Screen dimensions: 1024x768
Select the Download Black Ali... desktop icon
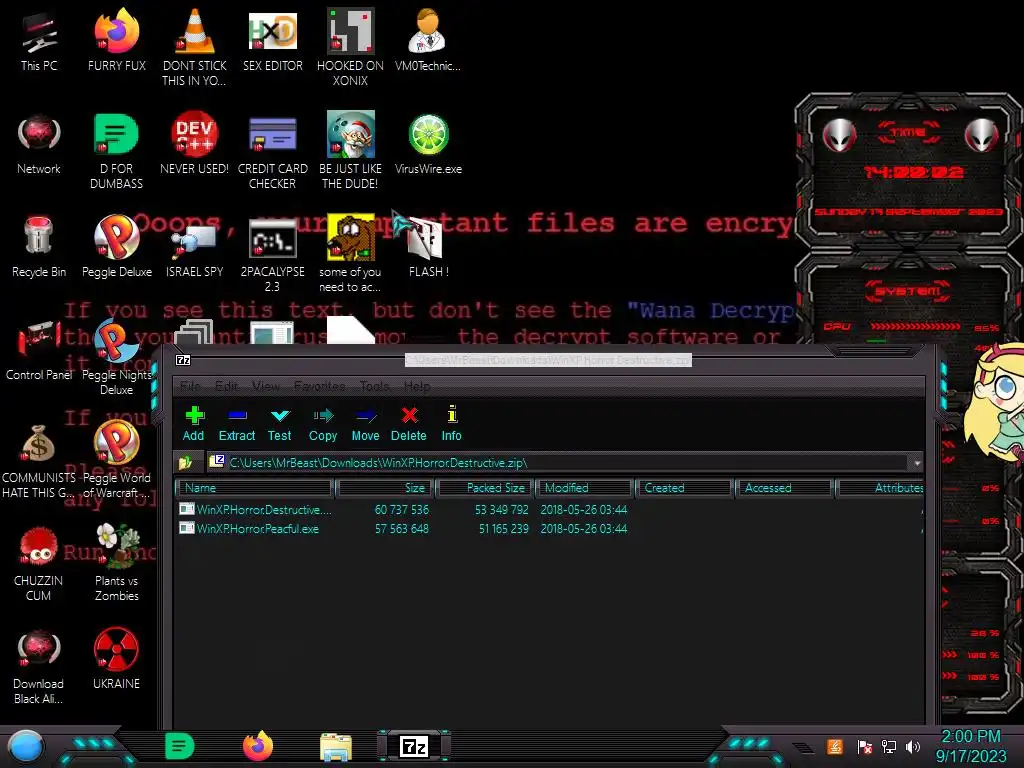click(x=39, y=666)
